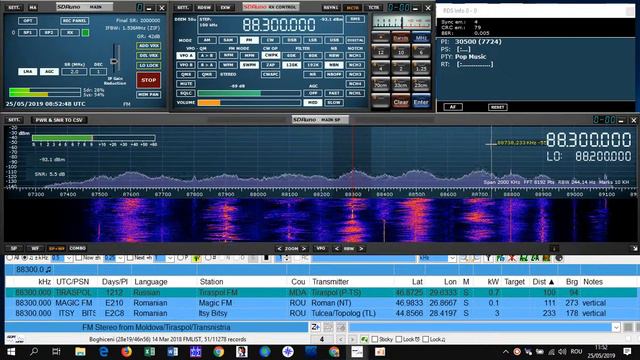Toggle the 'Now' checkbox in database toolbar

coord(79,258)
